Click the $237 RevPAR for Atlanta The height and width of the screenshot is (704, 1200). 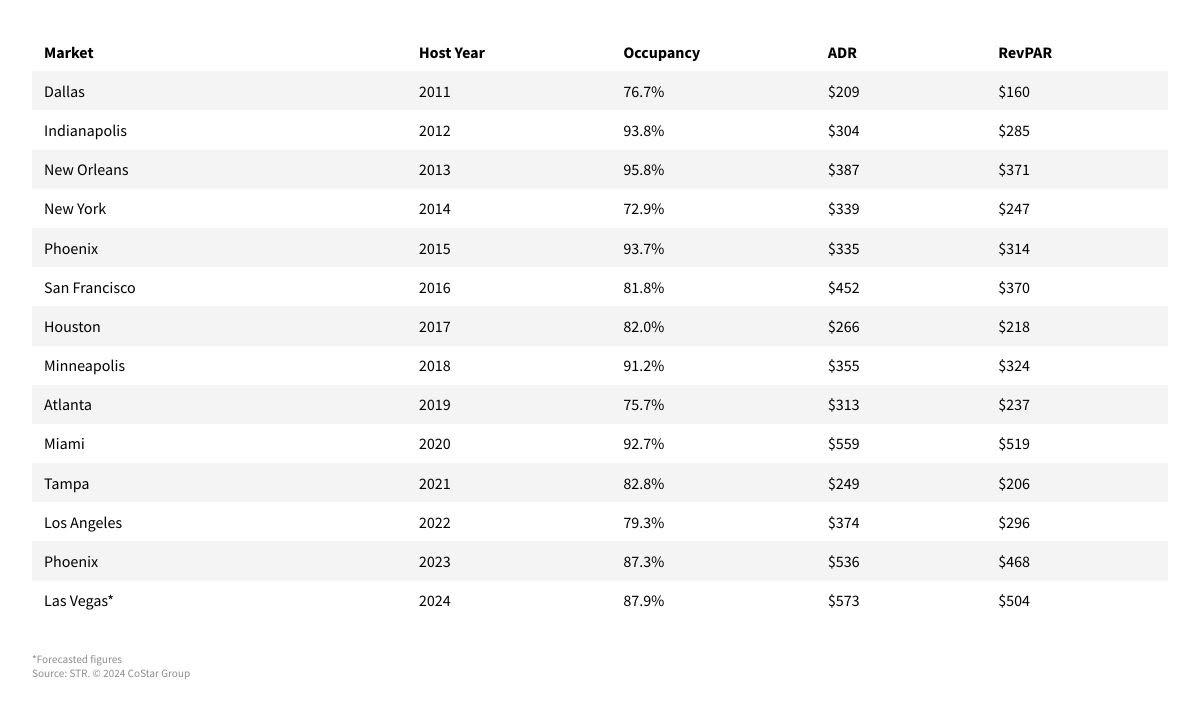click(x=1013, y=405)
